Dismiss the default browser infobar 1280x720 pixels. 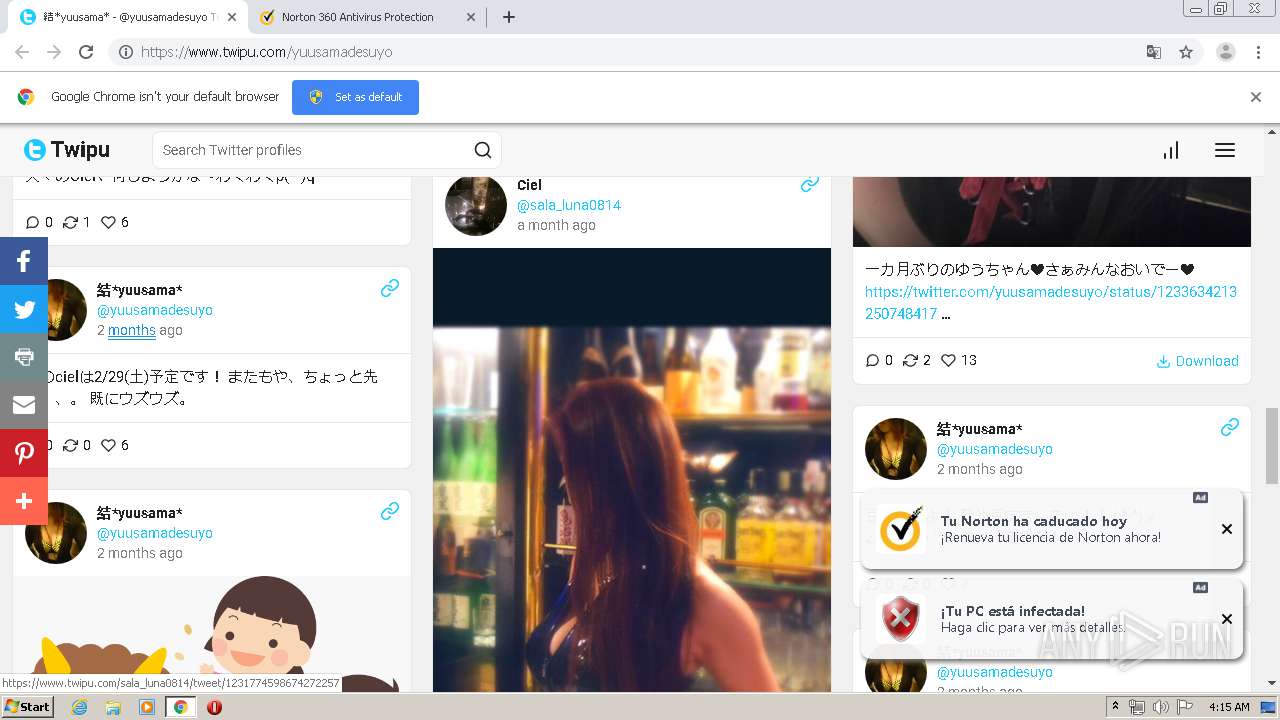[x=1256, y=97]
